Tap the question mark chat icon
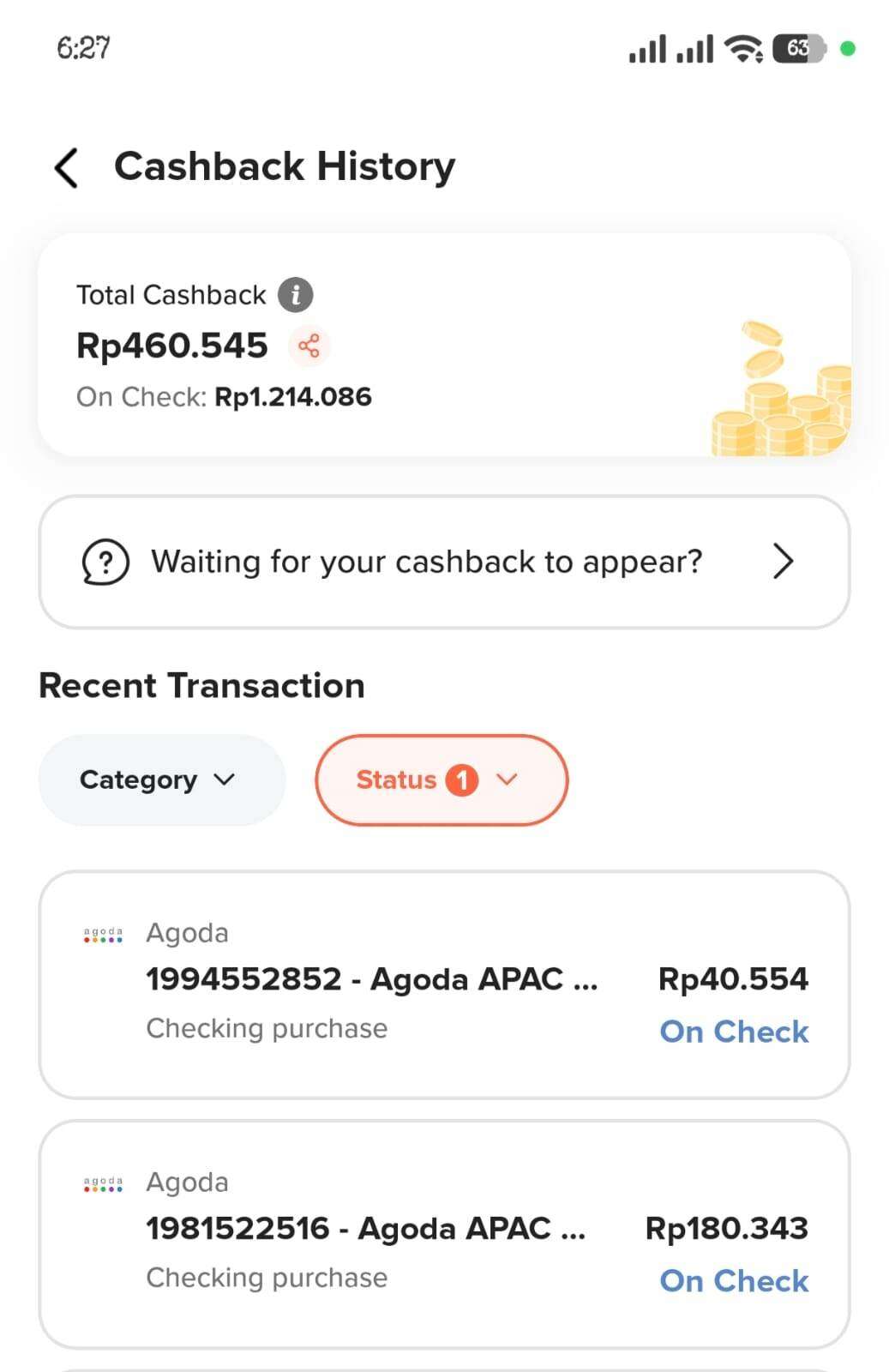This screenshot has height=1372, width=889. (105, 563)
